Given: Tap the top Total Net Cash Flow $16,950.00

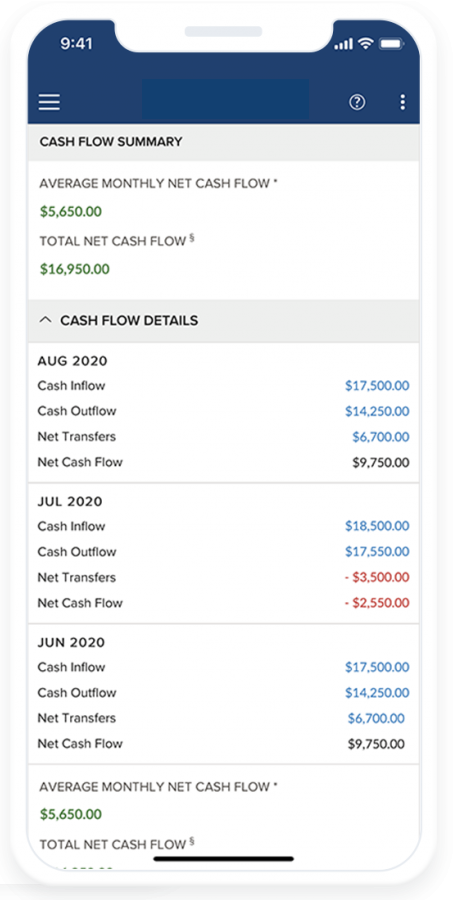Looking at the screenshot, I should 75,269.
